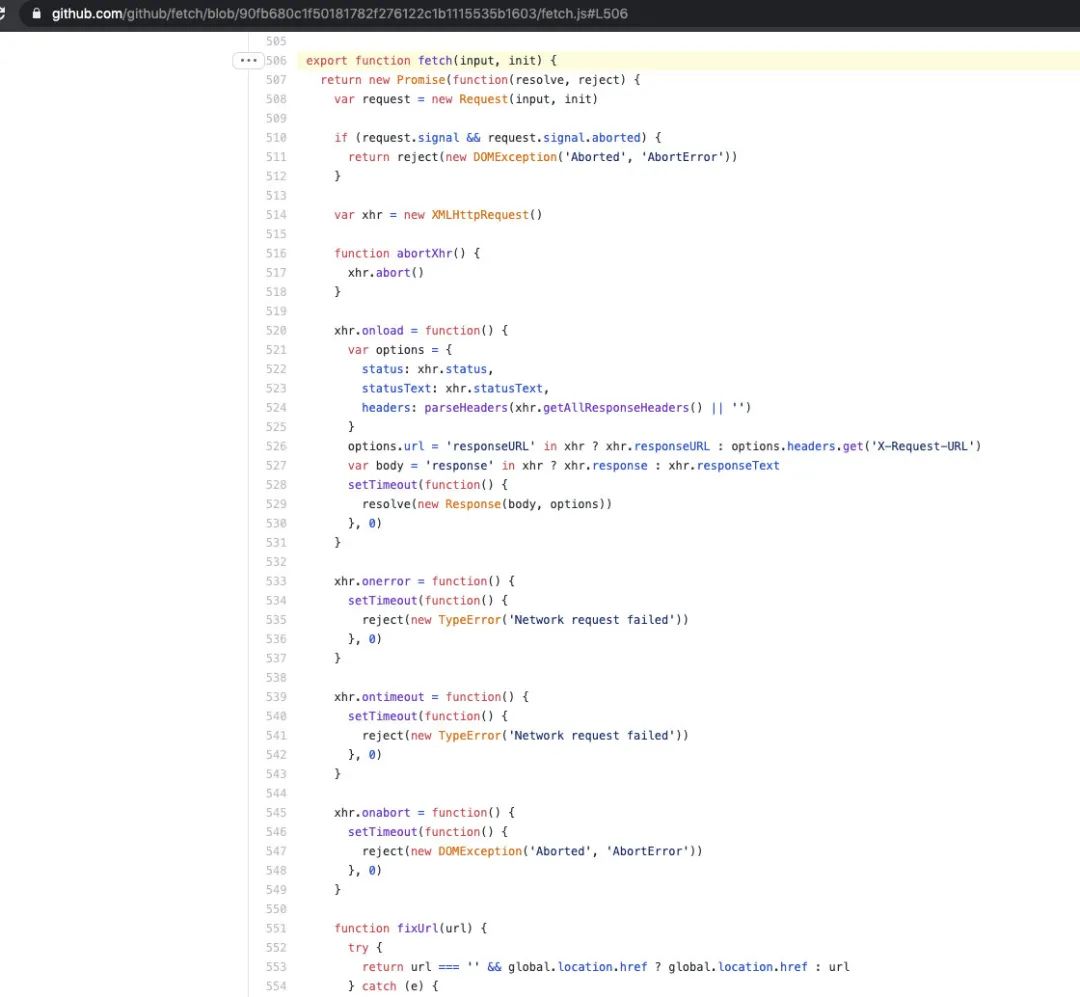Click 'ontimeout' on line 539
The width and height of the screenshot is (1080, 997).
click(x=393, y=697)
